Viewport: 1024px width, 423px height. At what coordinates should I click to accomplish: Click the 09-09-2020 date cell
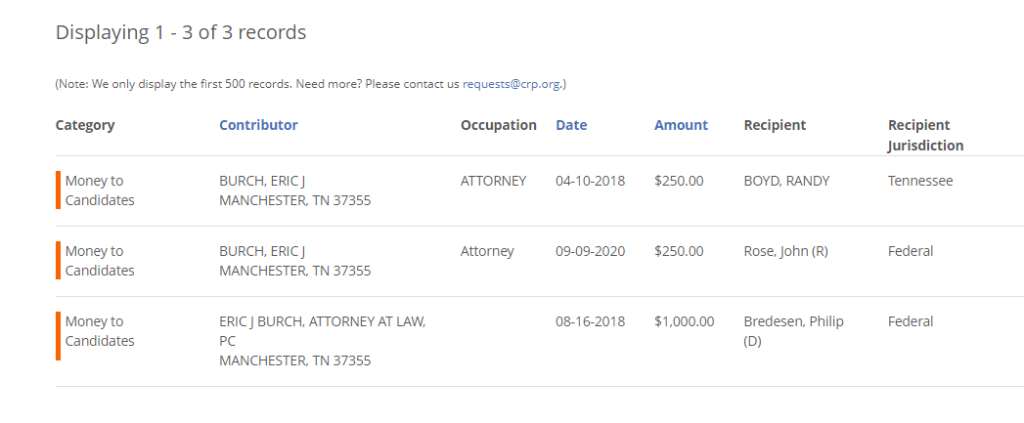coord(590,251)
